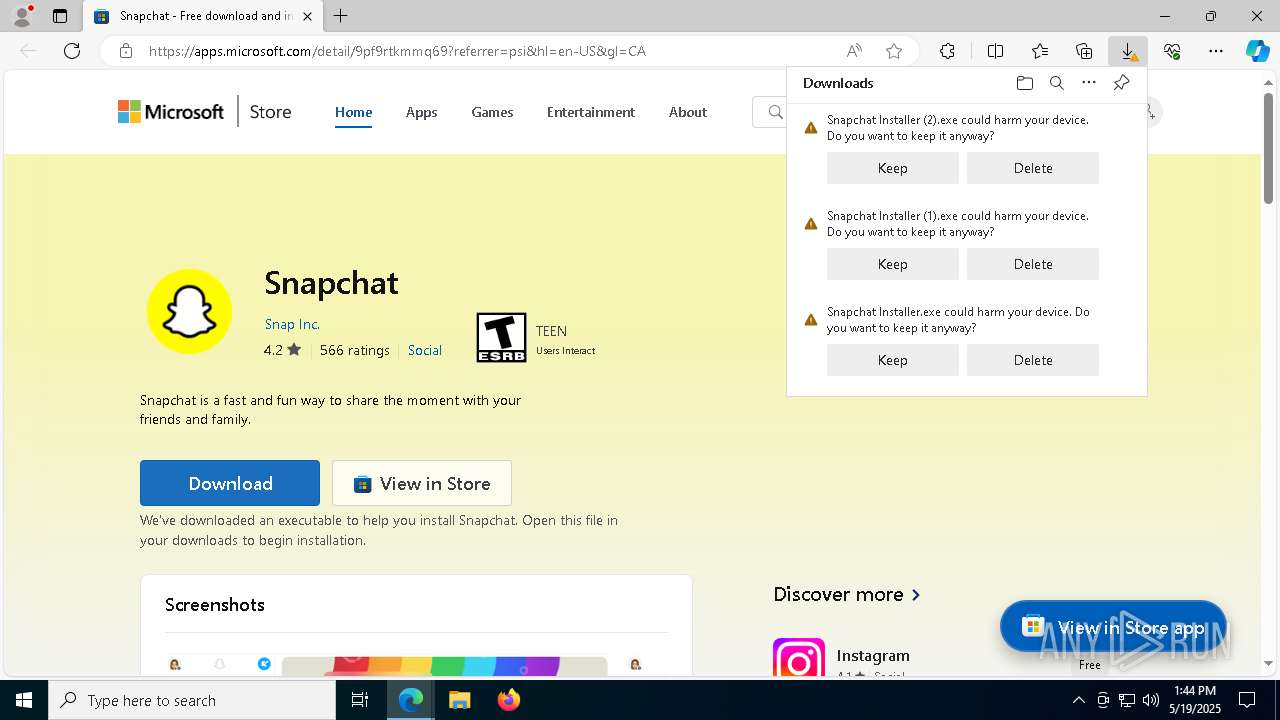Open the Home tab in Store

point(353,112)
